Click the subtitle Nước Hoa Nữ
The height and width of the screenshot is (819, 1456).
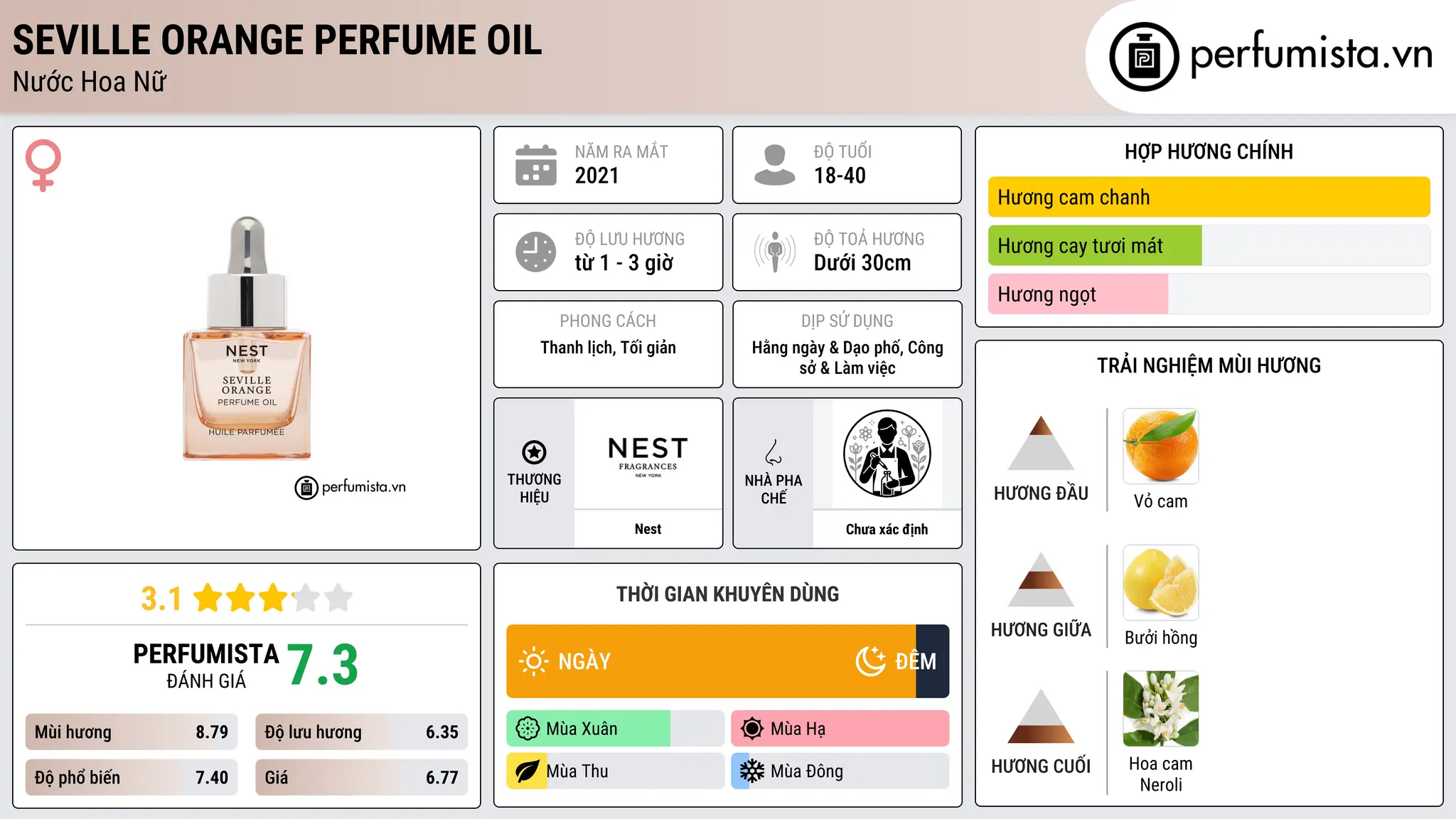point(90,82)
